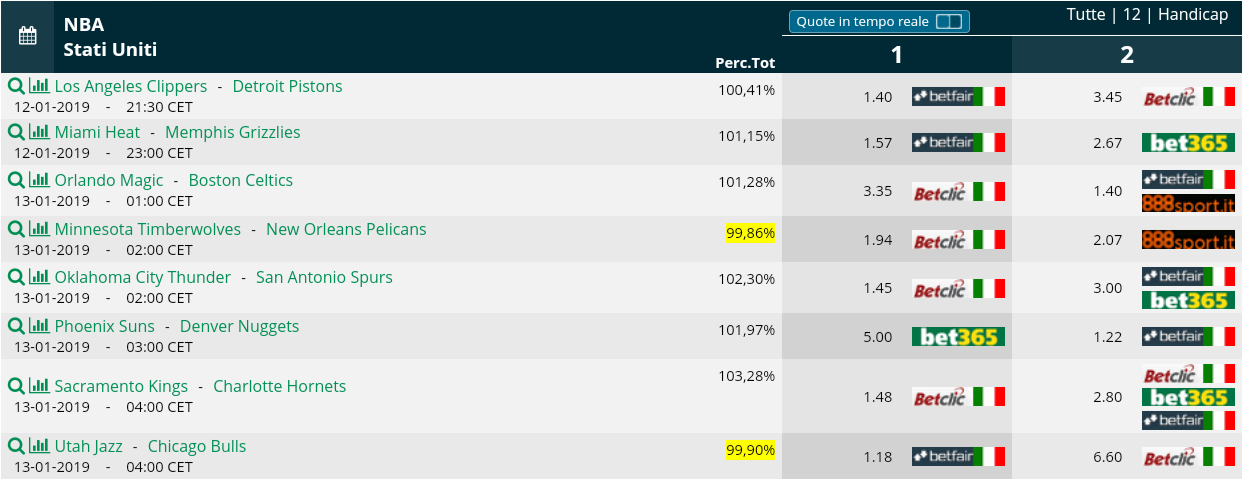
Task: Select the 12 market filter
Action: click(1132, 15)
